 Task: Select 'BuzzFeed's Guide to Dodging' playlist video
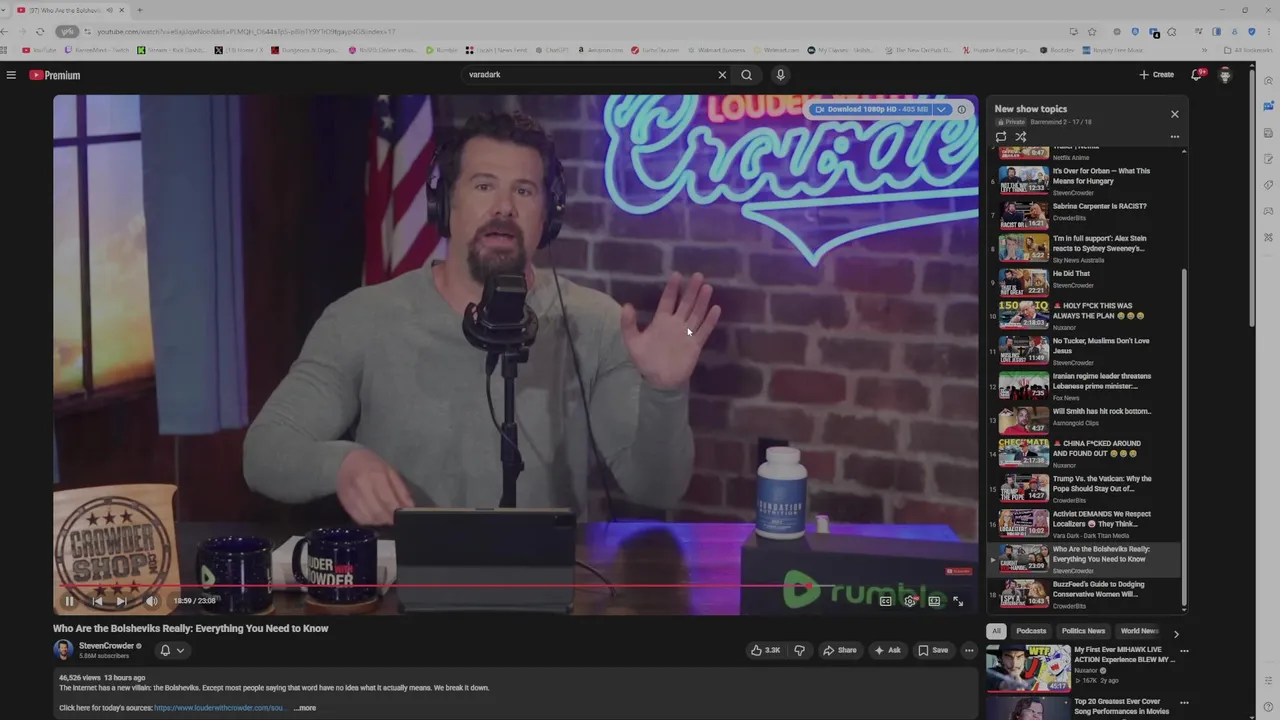[1085, 595]
